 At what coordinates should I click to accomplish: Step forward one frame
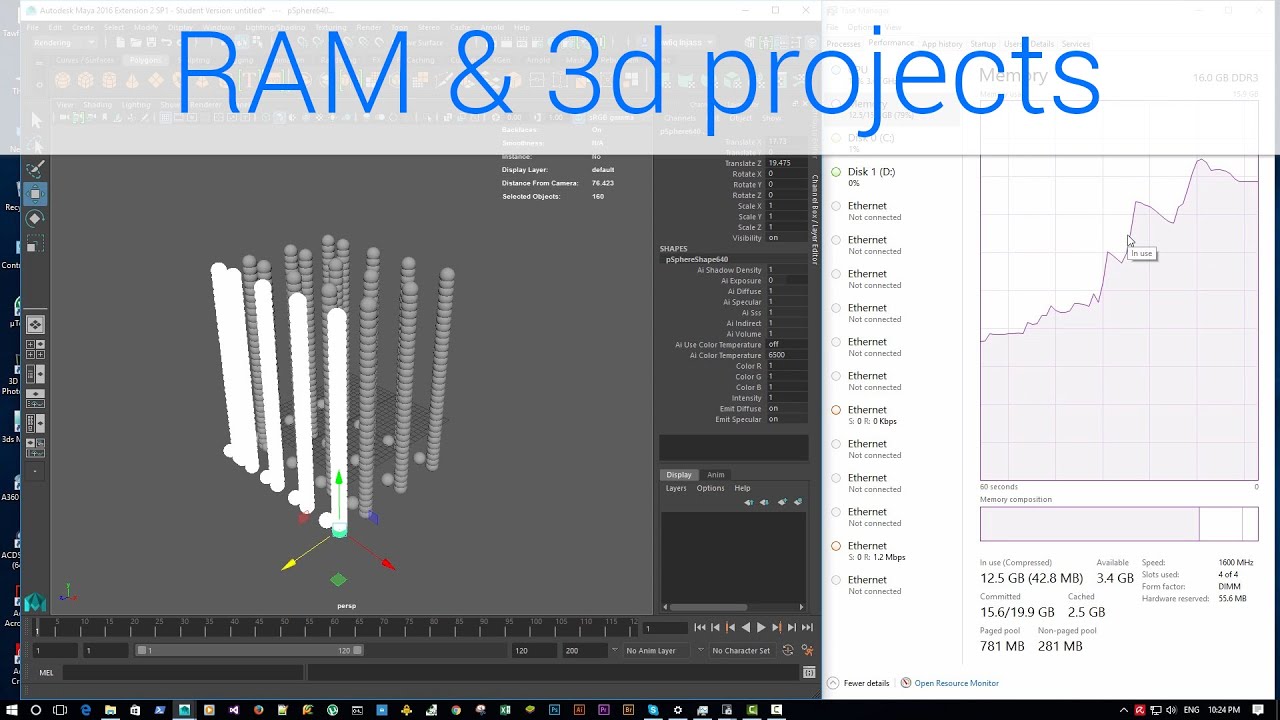point(792,627)
